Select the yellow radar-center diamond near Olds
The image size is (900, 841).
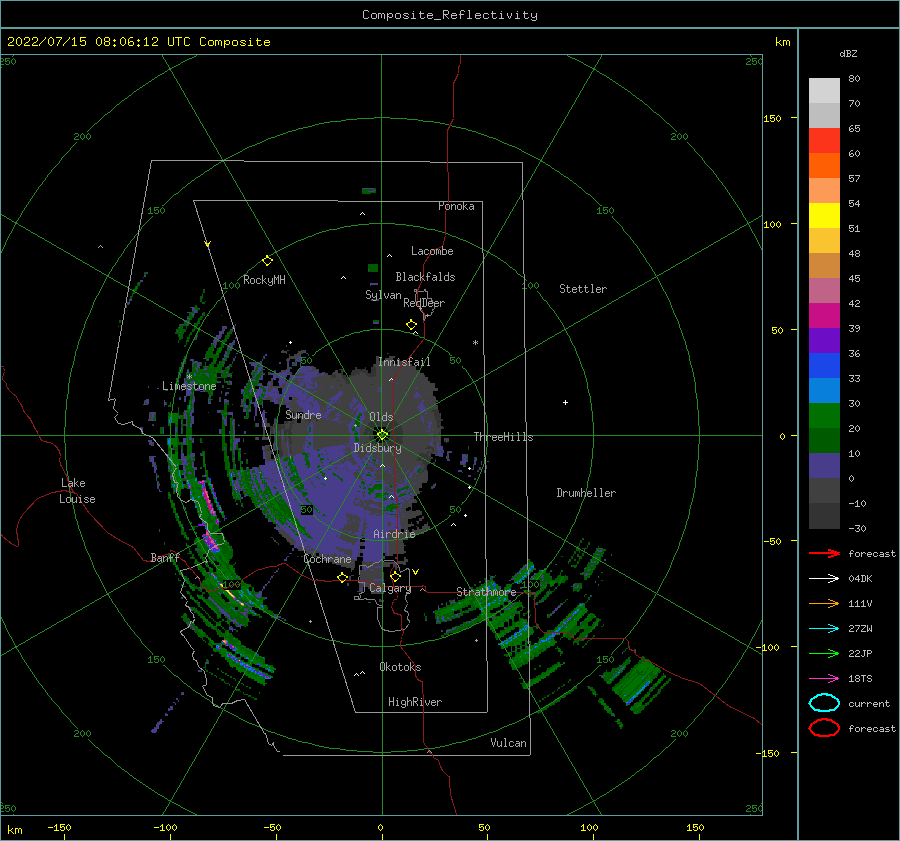coord(382,435)
